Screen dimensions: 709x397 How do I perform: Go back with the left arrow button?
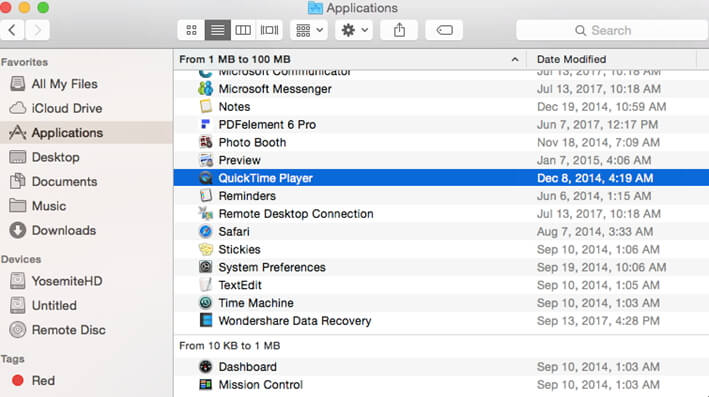tap(12, 30)
